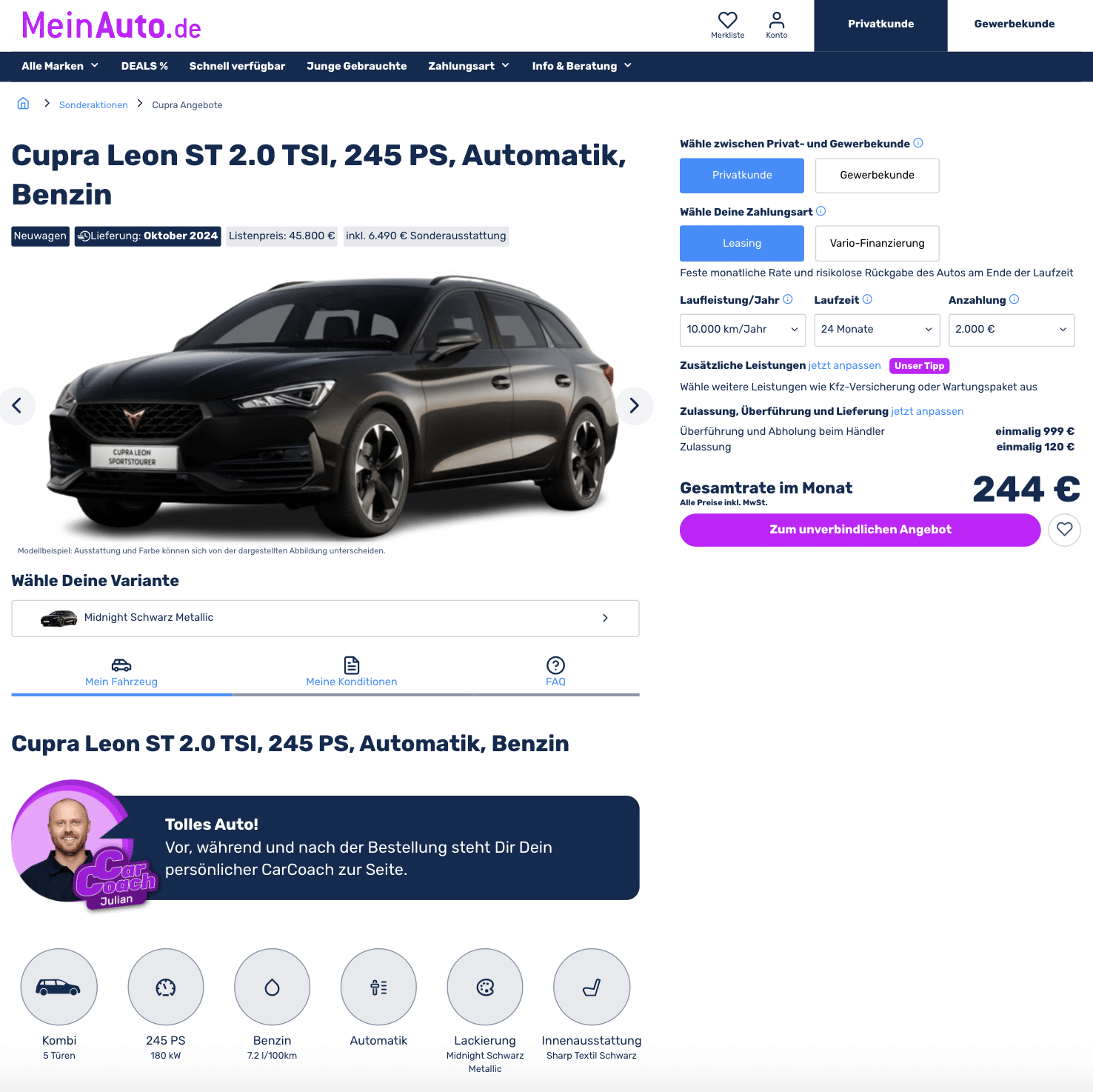Open the 10.000 km/Jahr mileage dropdown

pyautogui.click(x=743, y=330)
